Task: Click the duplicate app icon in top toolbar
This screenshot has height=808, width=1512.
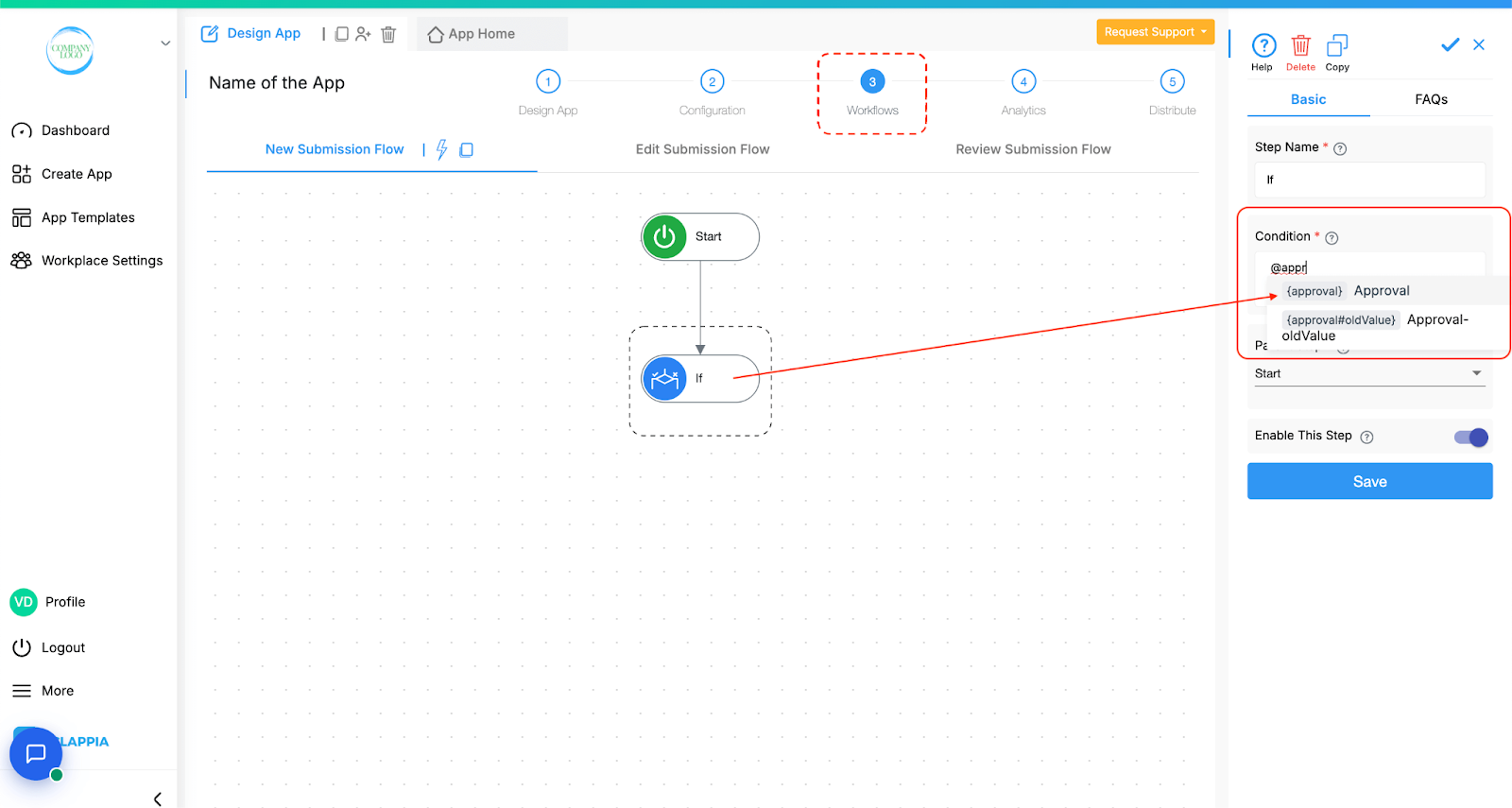Action: pos(342,34)
